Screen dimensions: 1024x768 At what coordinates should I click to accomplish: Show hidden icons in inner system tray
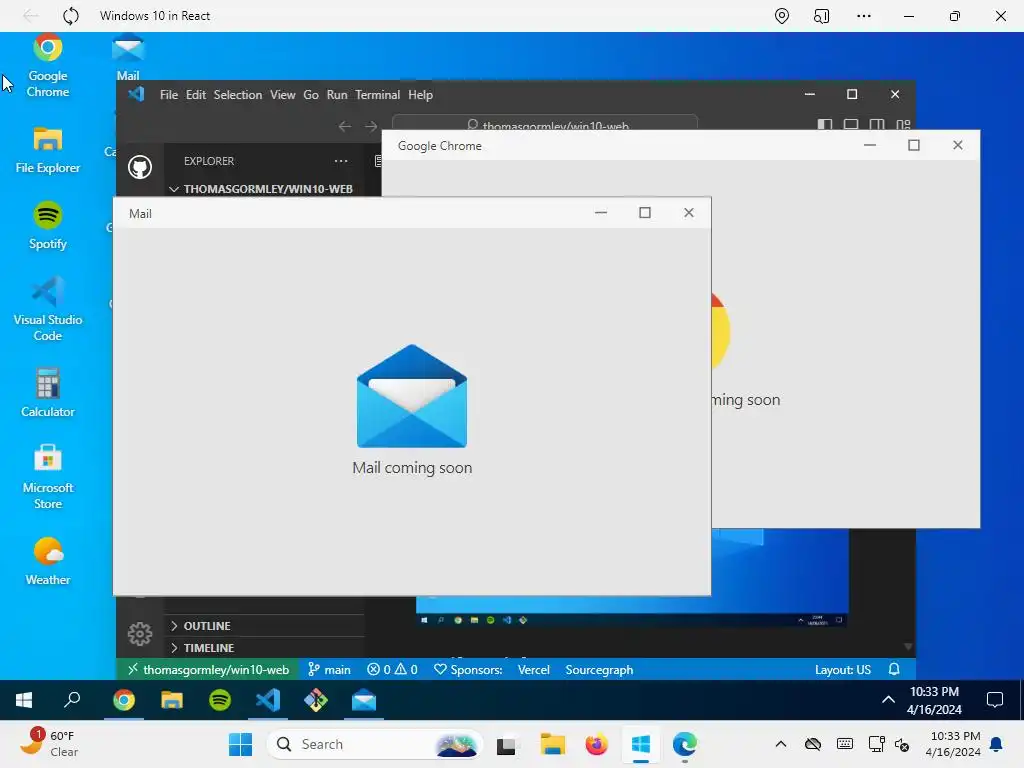point(888,700)
